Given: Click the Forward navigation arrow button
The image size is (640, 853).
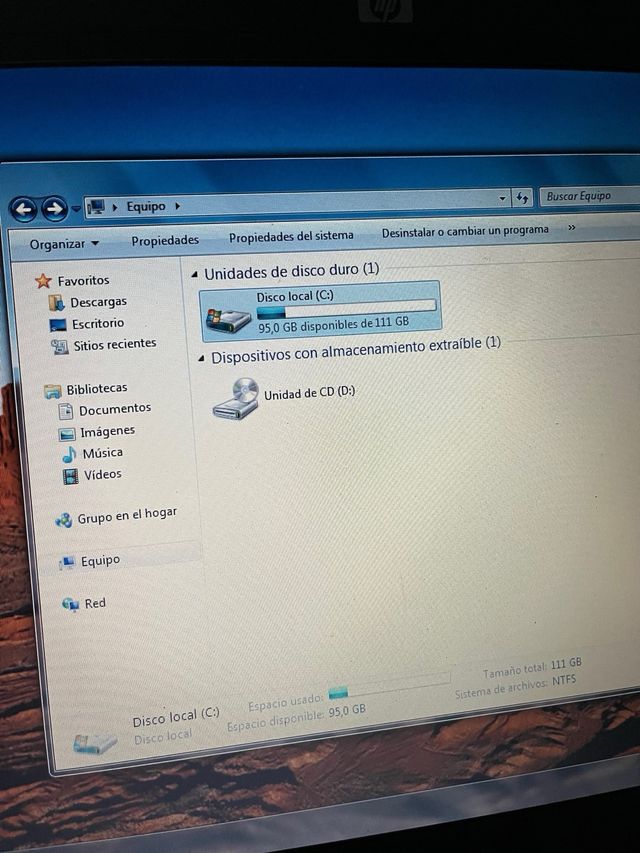Looking at the screenshot, I should (54, 209).
